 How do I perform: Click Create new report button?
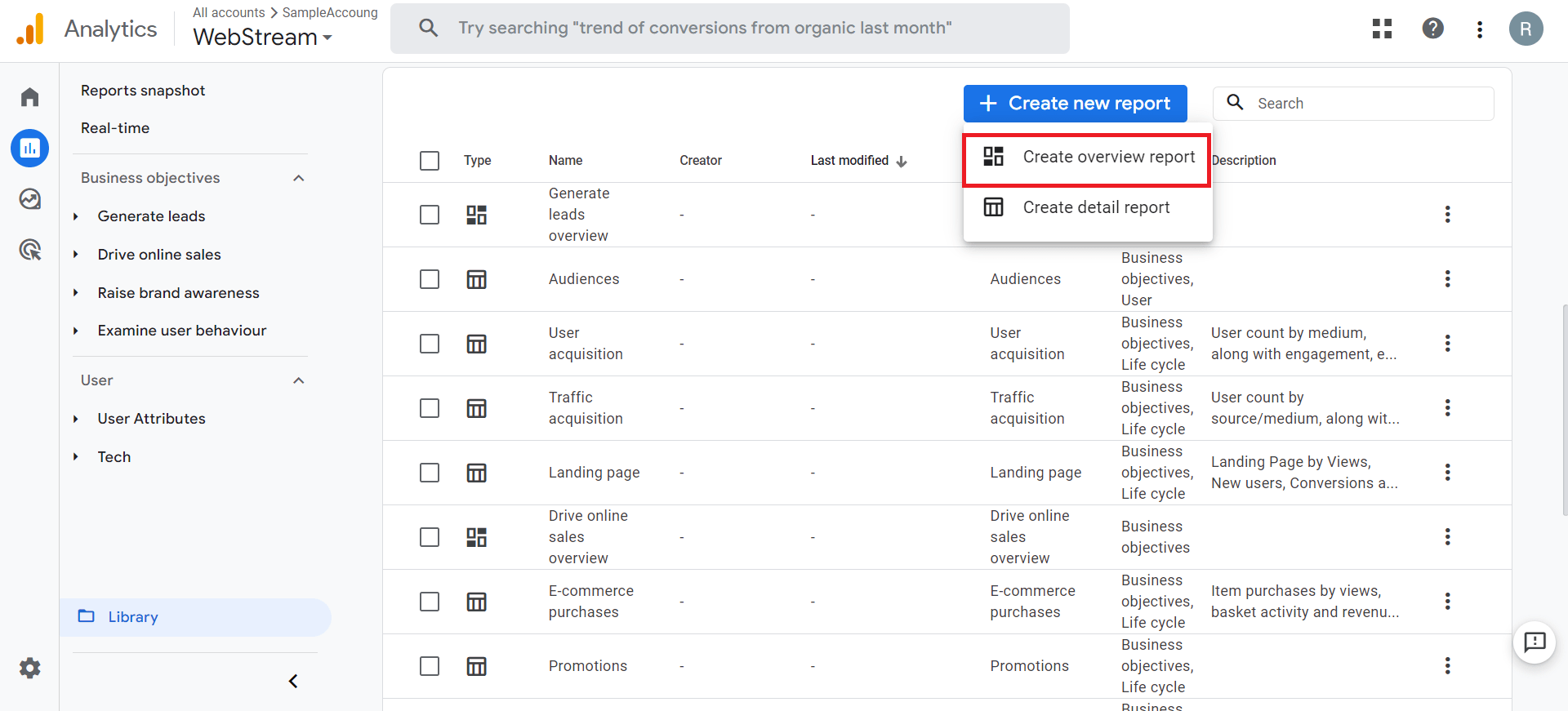pos(1076,104)
